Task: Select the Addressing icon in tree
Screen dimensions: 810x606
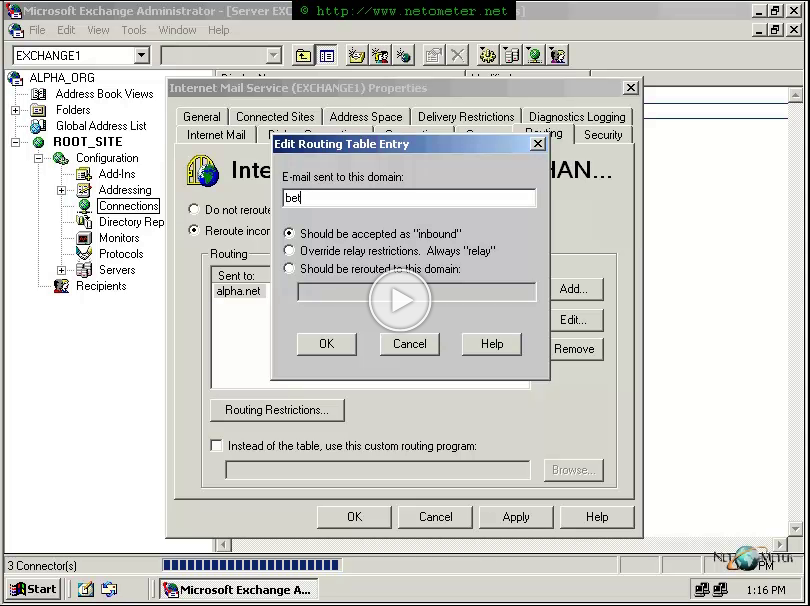Action: 84,190
